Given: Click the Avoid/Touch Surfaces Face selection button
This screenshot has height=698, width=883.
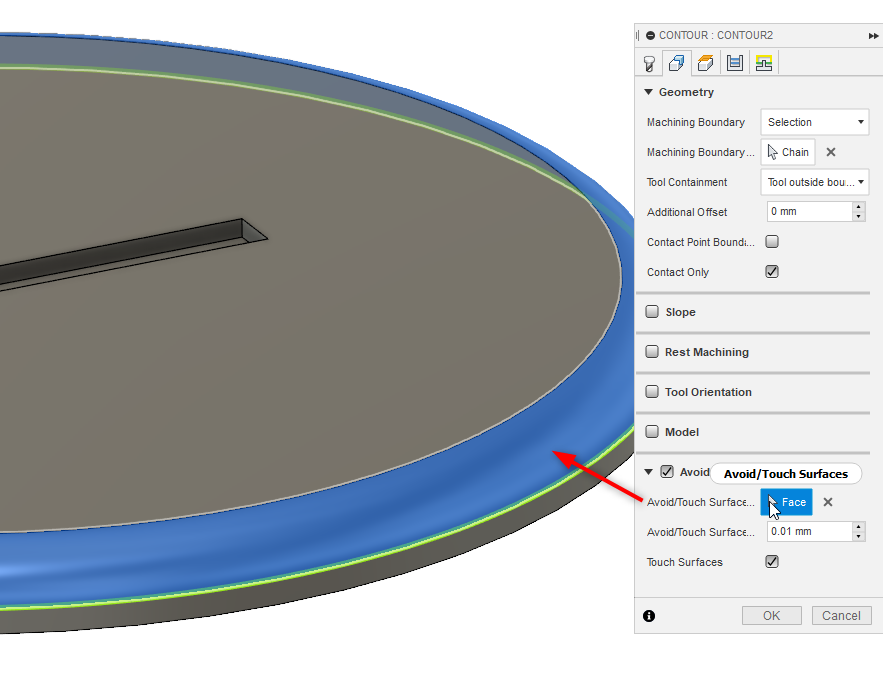Looking at the screenshot, I should click(786, 502).
